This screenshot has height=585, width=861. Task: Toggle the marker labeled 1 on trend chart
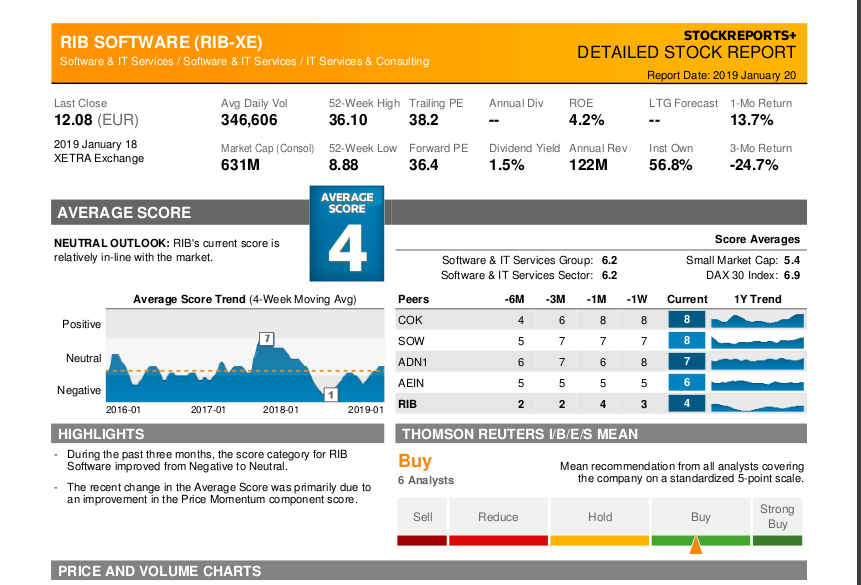point(330,396)
